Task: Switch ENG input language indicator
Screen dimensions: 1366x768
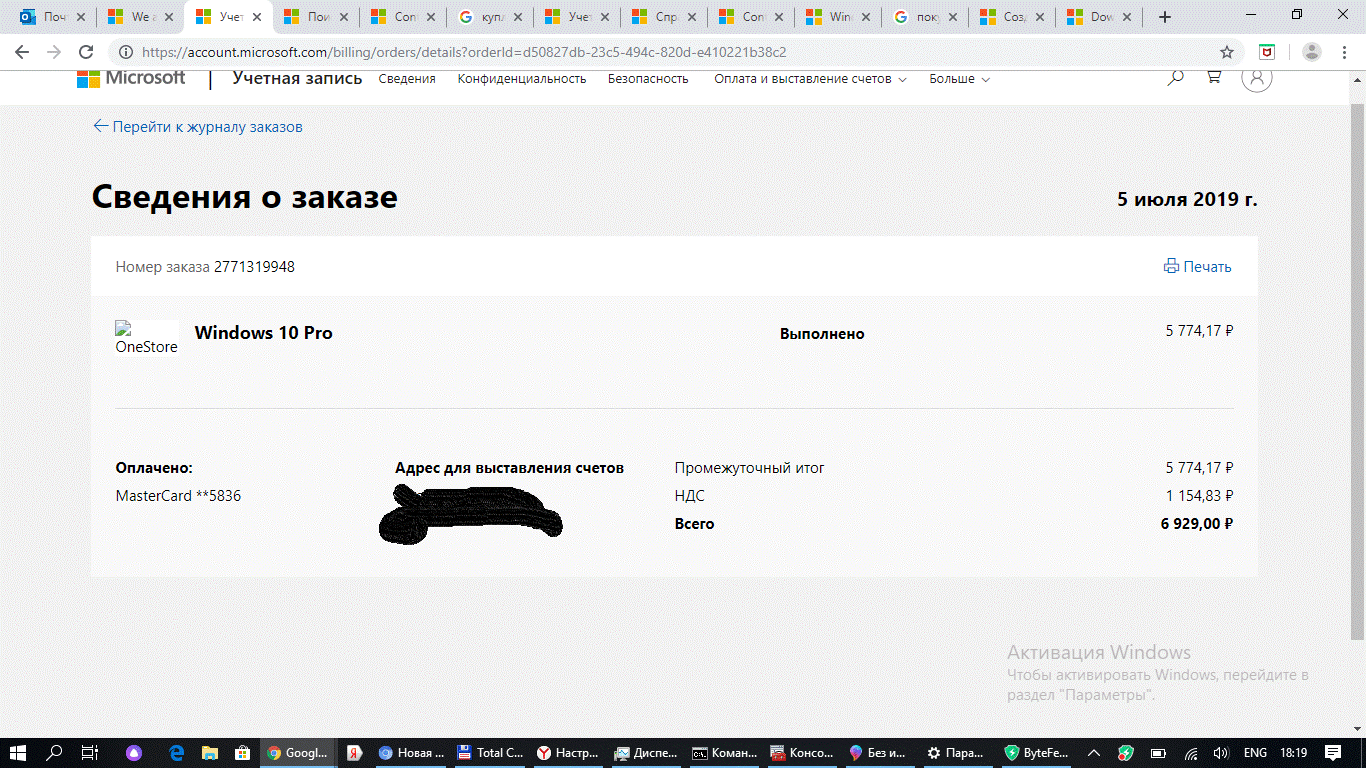Action: click(x=1255, y=752)
